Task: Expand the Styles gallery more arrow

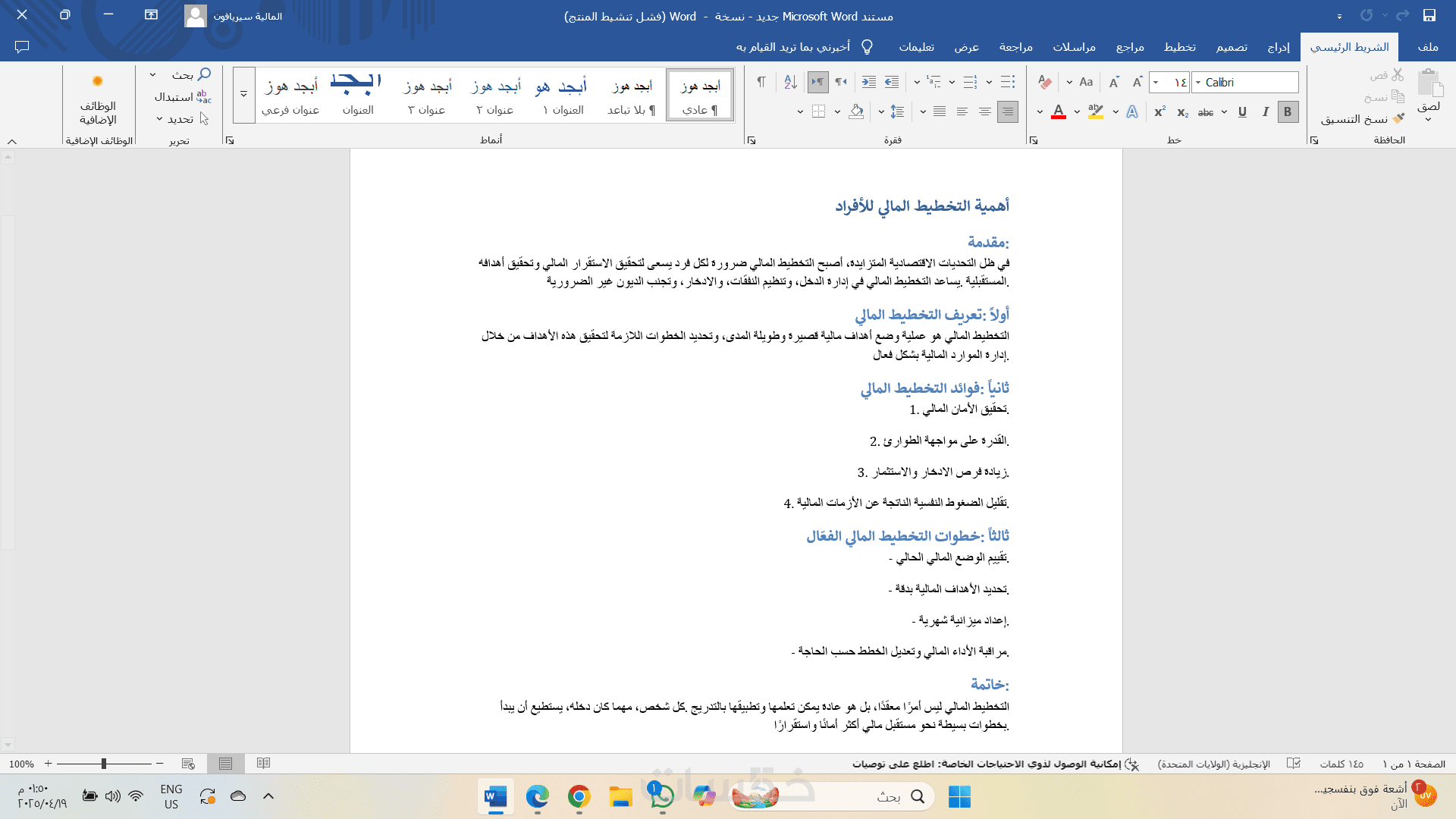Action: point(243,95)
